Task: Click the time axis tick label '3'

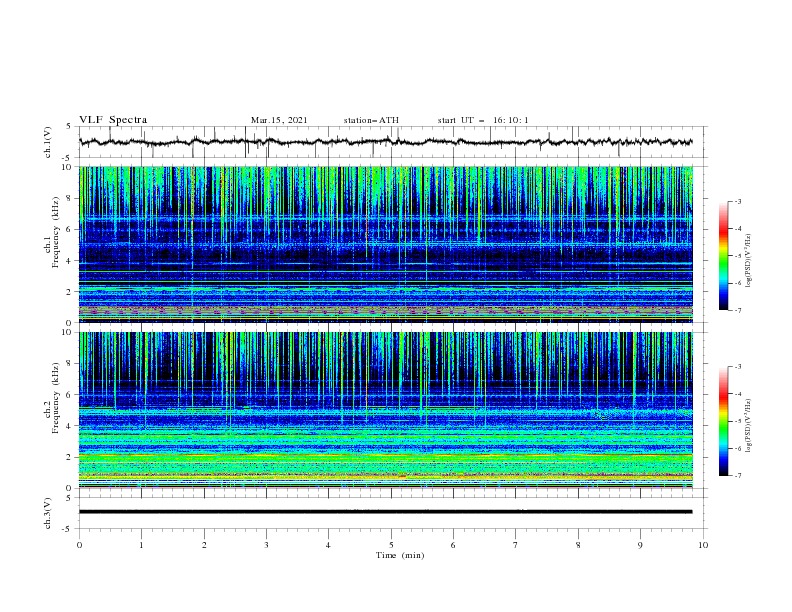Action: tap(266, 545)
